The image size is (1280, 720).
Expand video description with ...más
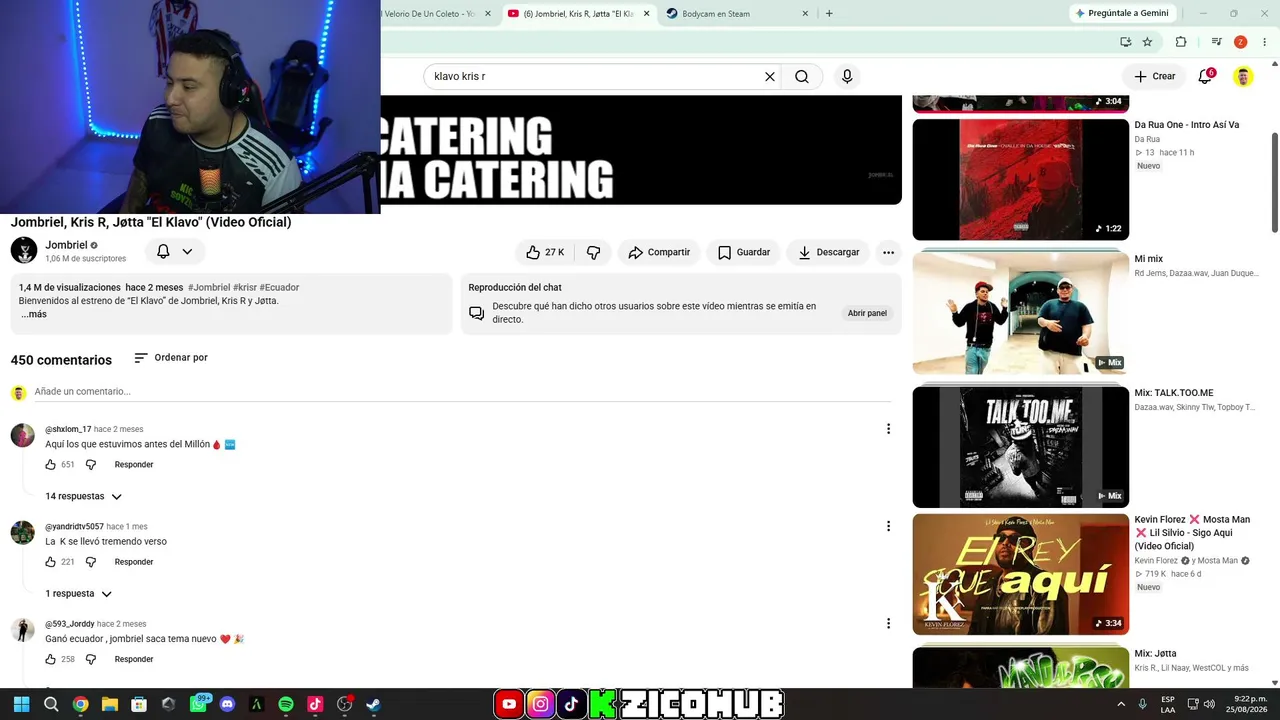(34, 314)
